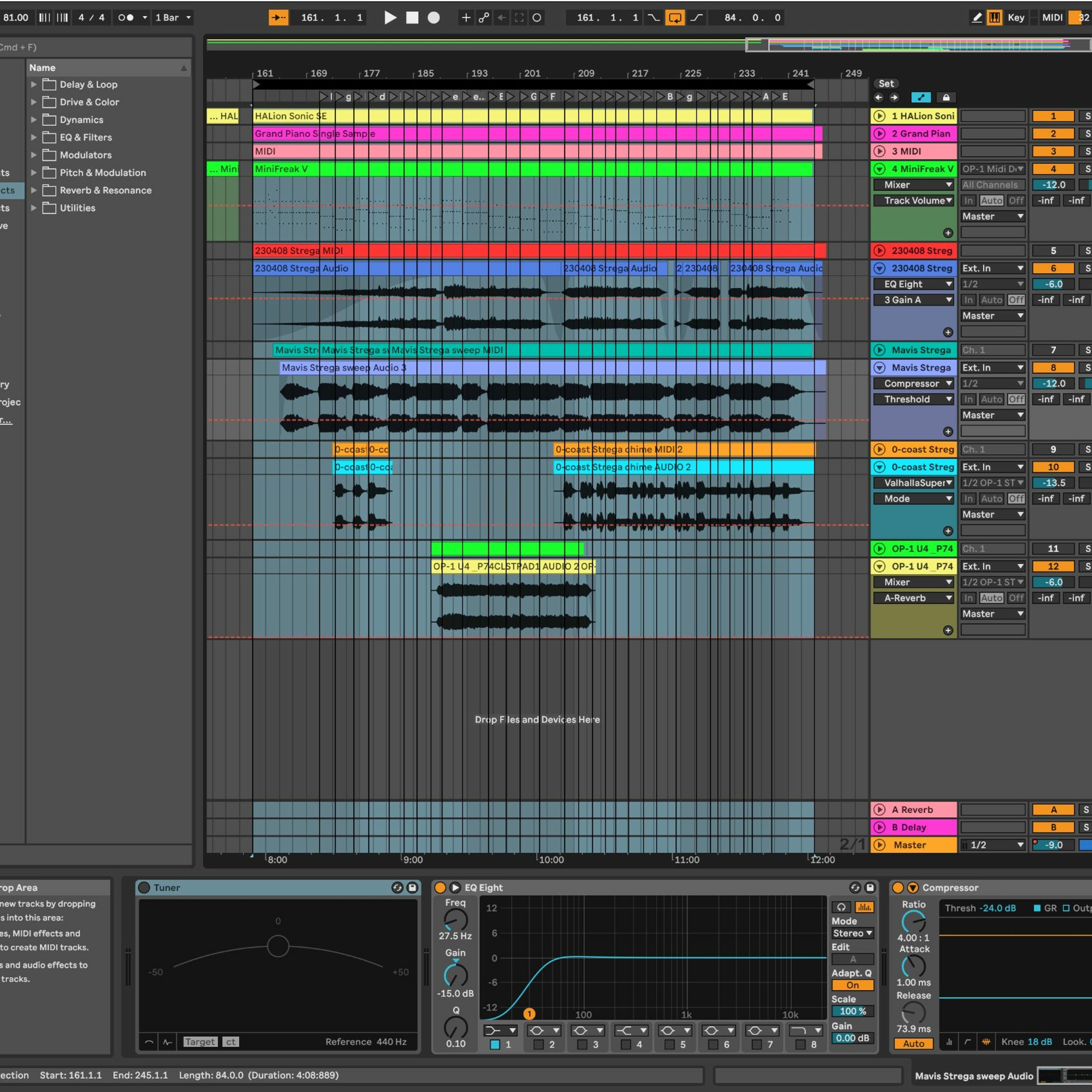Toggle Computer MIDI Keyboard piano icon
Image resolution: width=1092 pixels, height=1092 pixels.
994,17
